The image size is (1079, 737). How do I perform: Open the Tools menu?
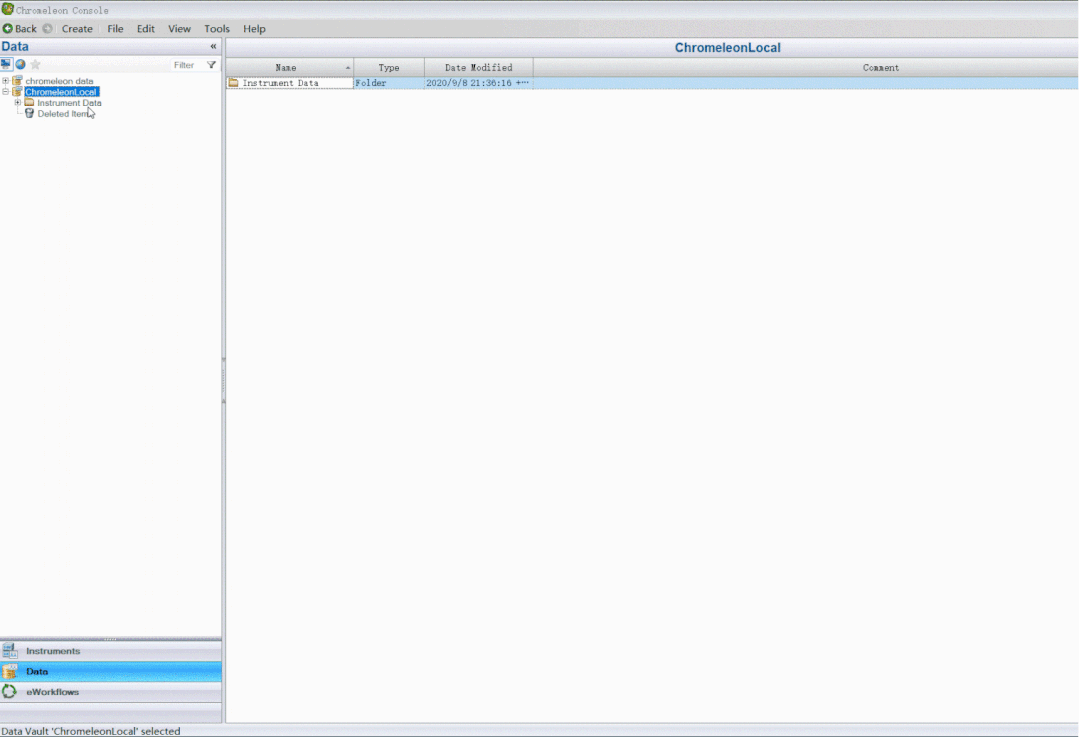tap(217, 29)
